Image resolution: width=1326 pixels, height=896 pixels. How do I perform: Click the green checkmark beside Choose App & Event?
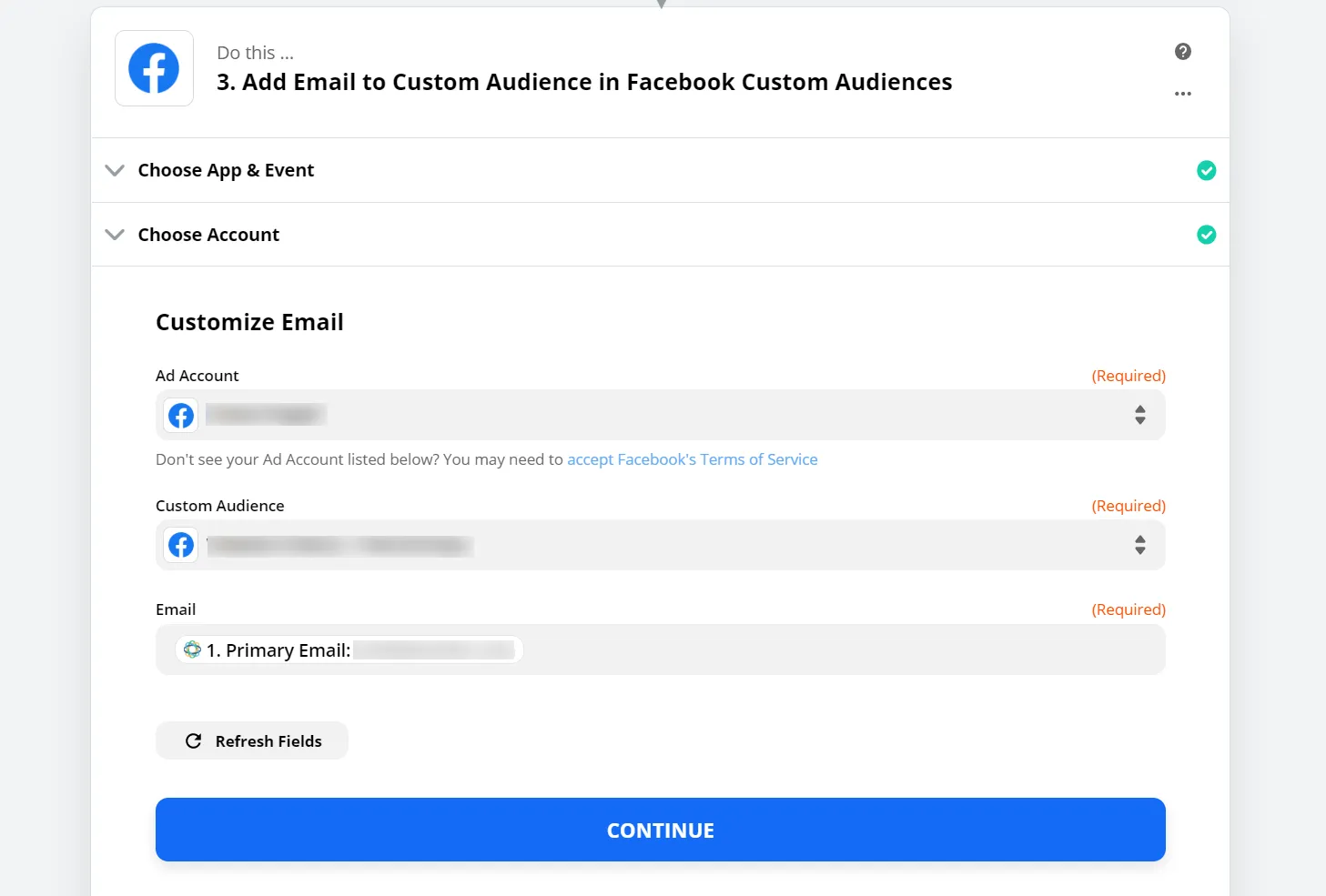tap(1206, 171)
